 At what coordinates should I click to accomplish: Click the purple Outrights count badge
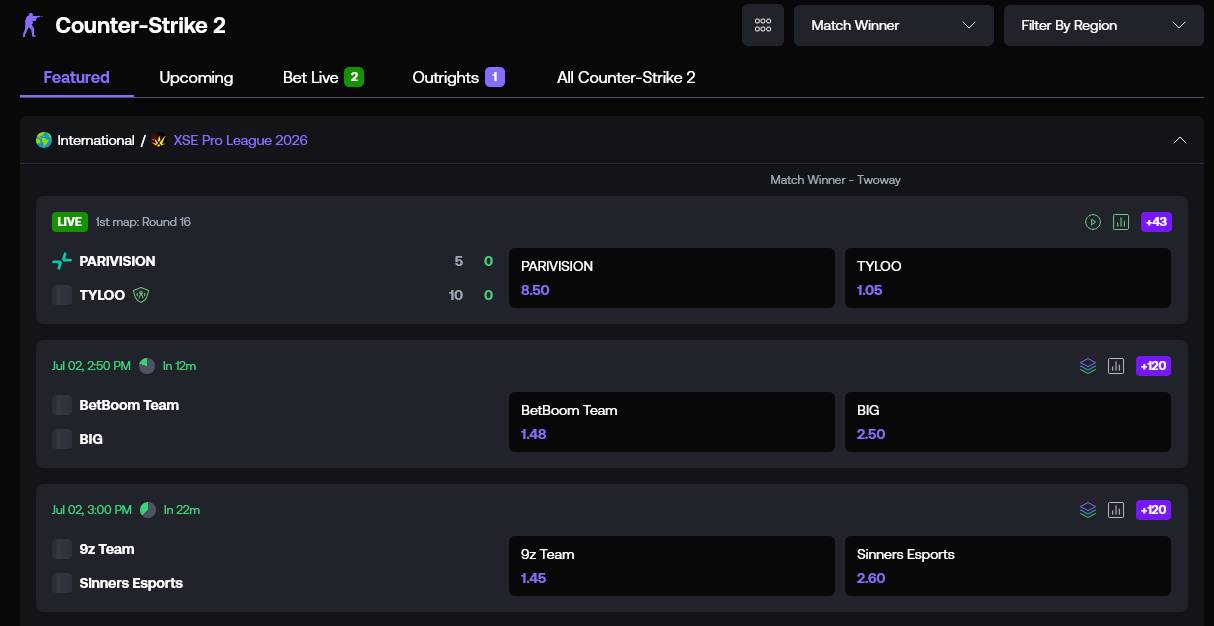pyautogui.click(x=495, y=77)
